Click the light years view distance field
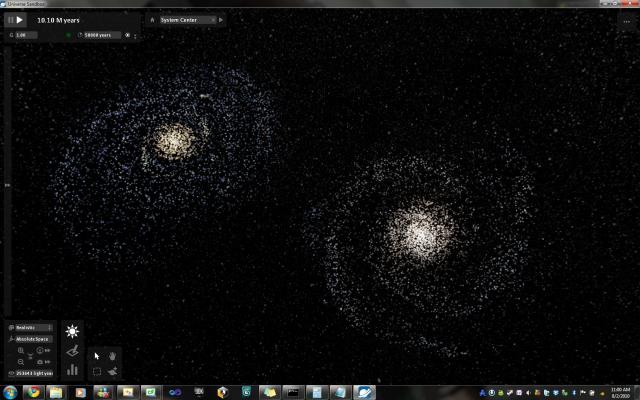The image size is (640, 400). point(34,373)
